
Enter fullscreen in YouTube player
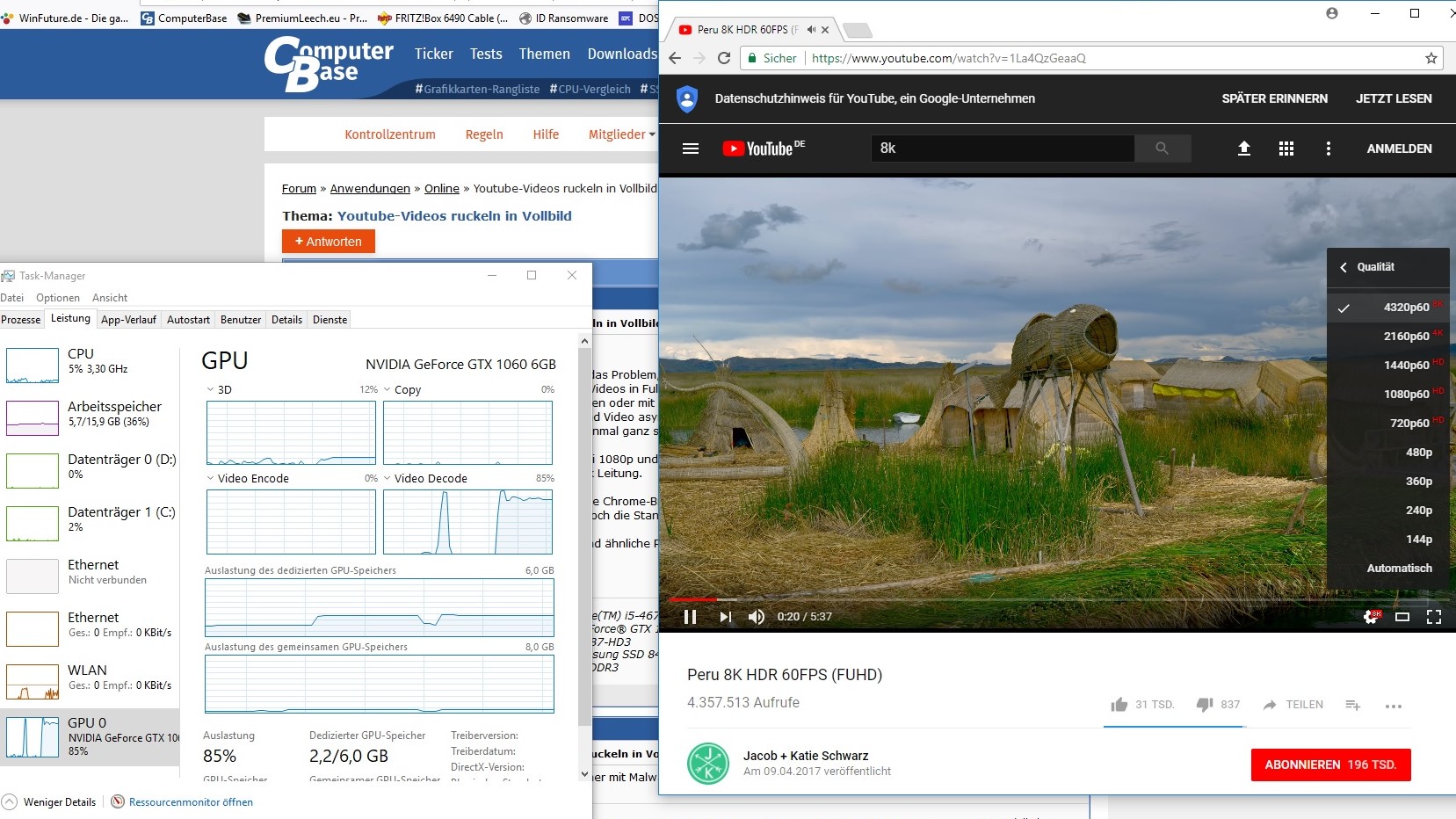[1434, 617]
